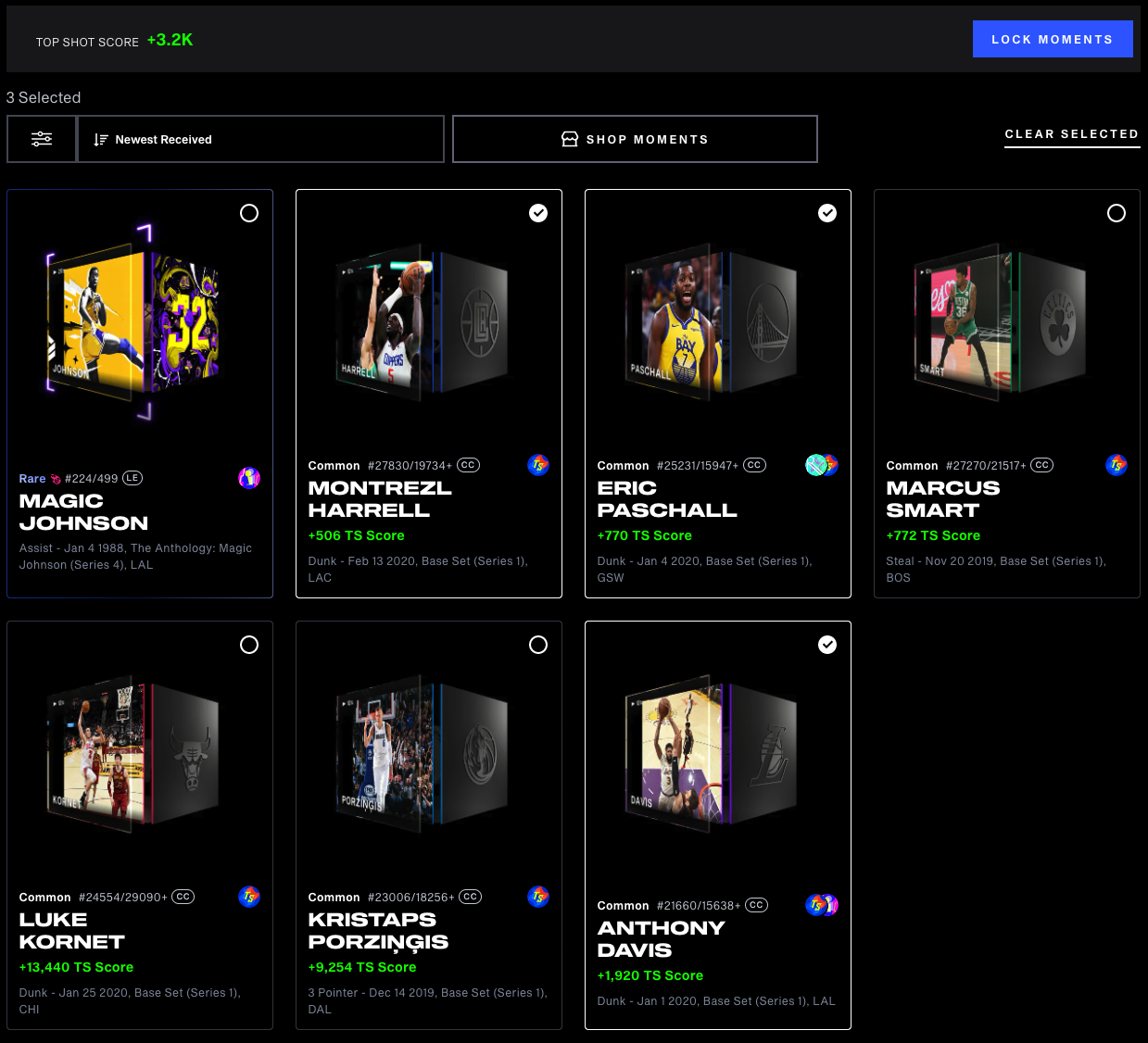1148x1043 pixels.
Task: Click the +770 TS Score text
Action: [x=645, y=535]
